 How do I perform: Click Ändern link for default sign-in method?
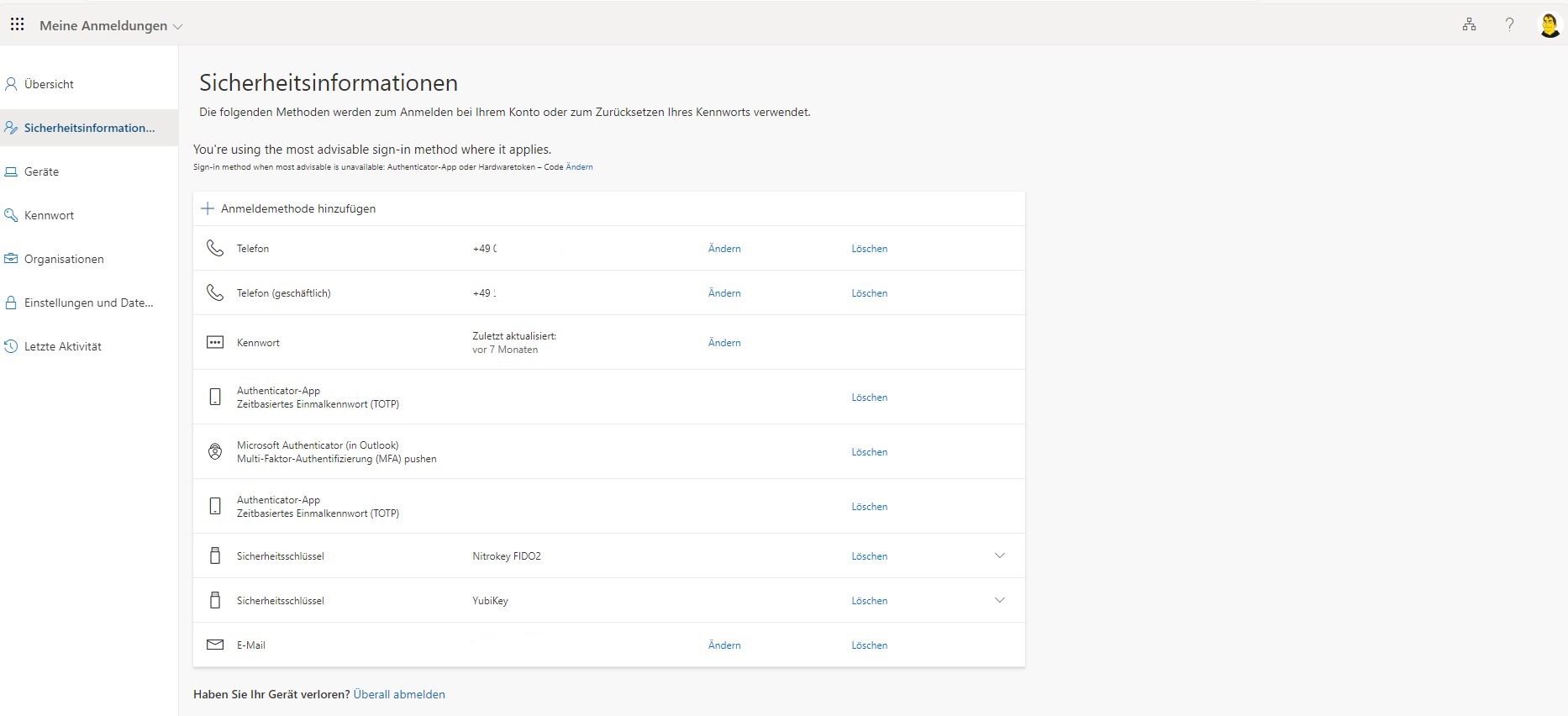pyautogui.click(x=579, y=167)
